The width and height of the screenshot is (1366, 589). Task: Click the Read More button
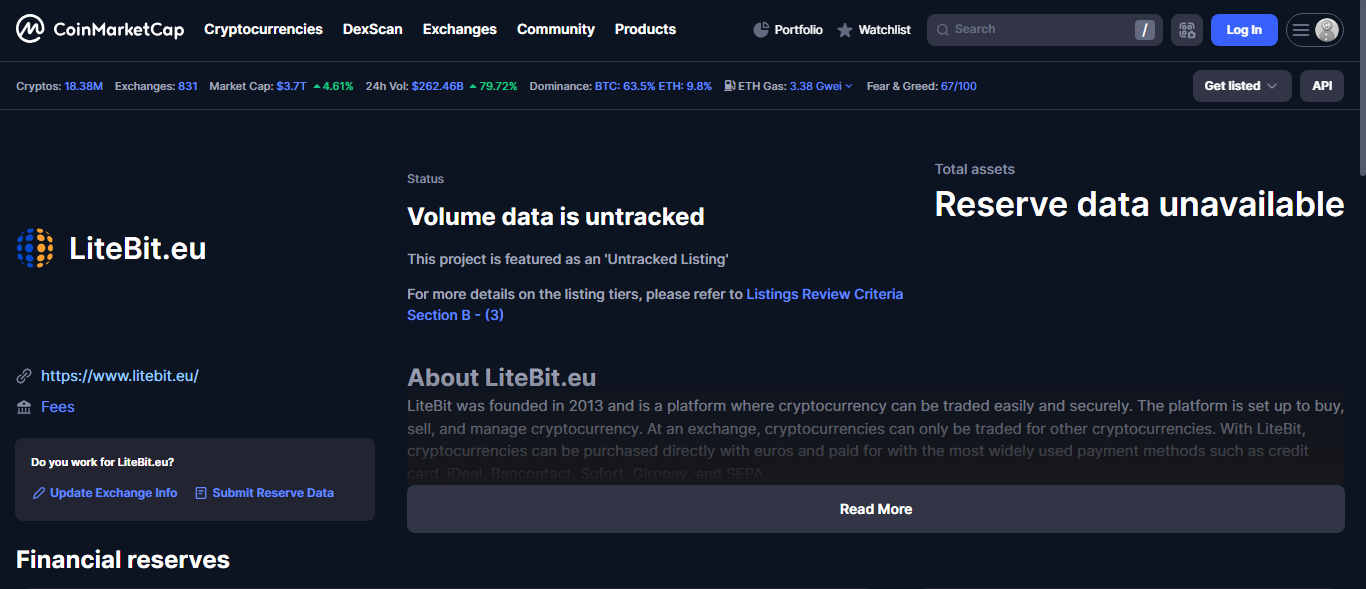tap(876, 509)
